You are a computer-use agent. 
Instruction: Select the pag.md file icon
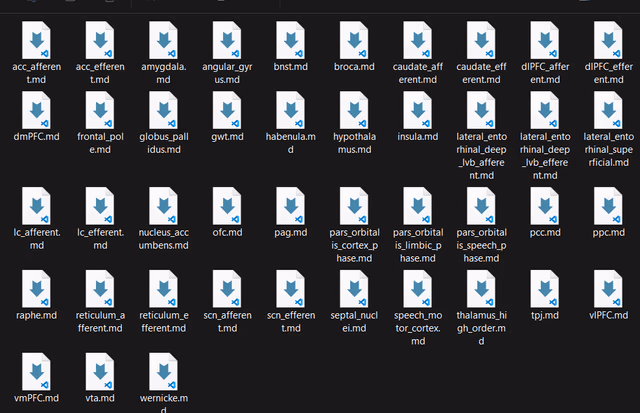291,206
